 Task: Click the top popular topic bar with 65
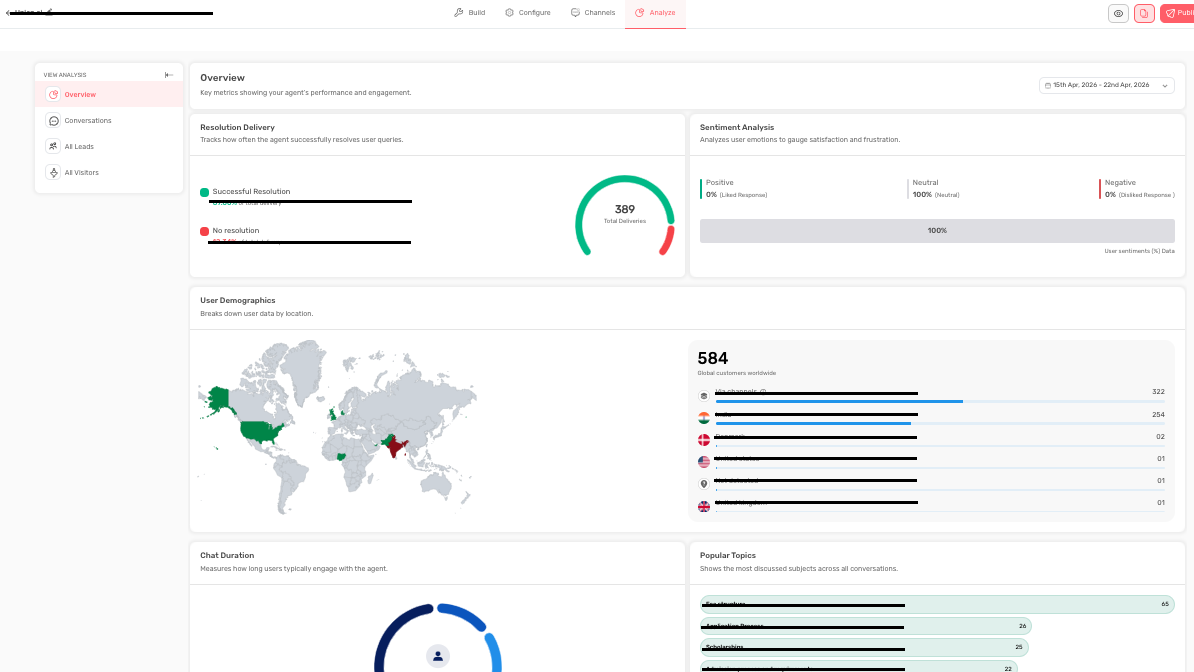[x=937, y=604]
